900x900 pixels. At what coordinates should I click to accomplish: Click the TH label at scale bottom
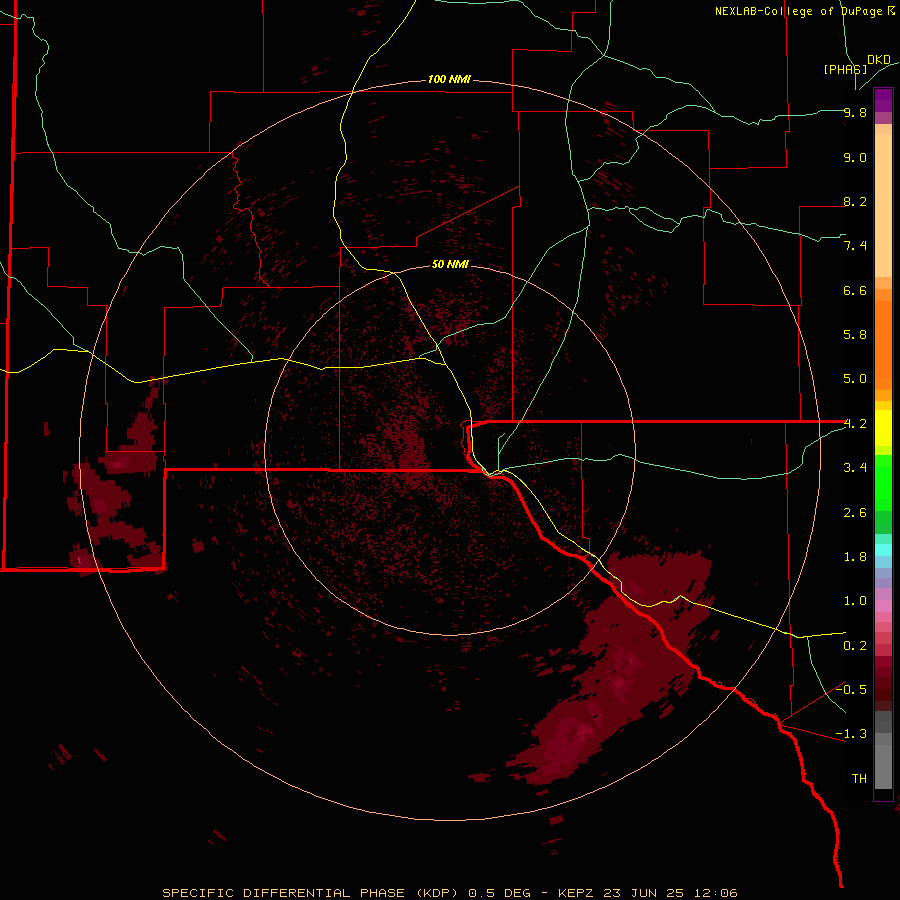[x=859, y=779]
